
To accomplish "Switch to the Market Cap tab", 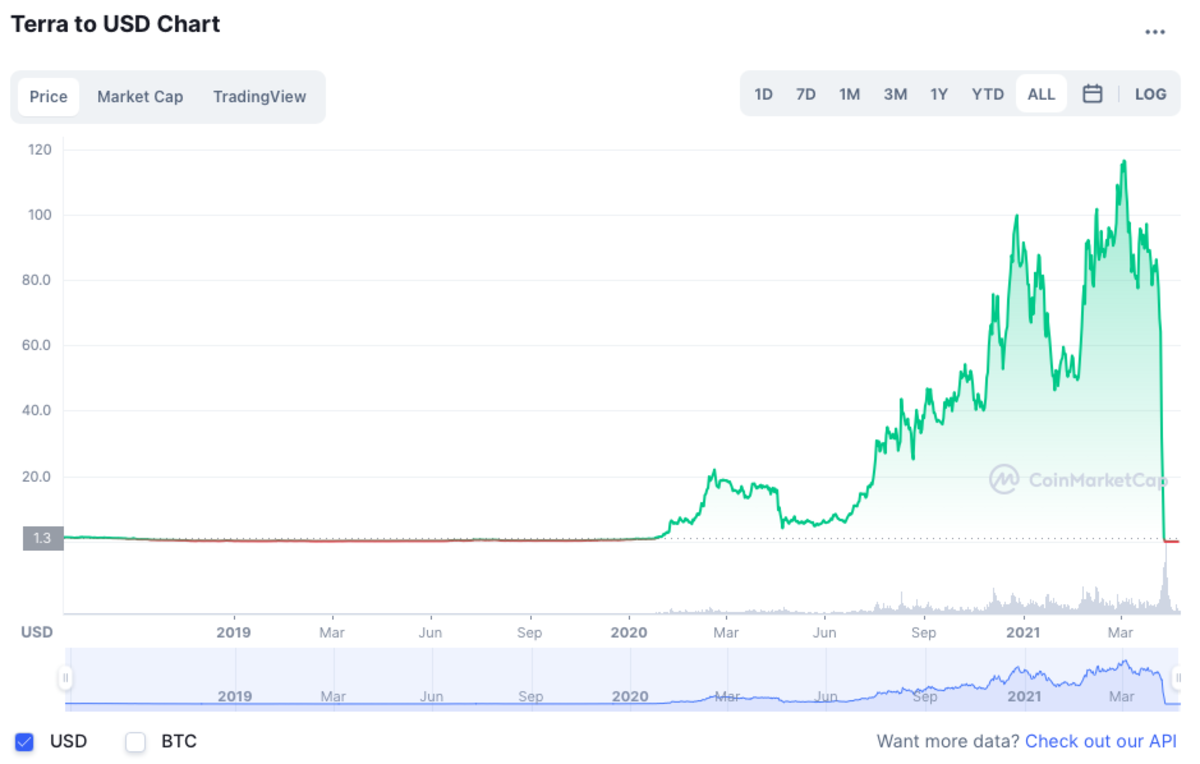I will click(140, 97).
